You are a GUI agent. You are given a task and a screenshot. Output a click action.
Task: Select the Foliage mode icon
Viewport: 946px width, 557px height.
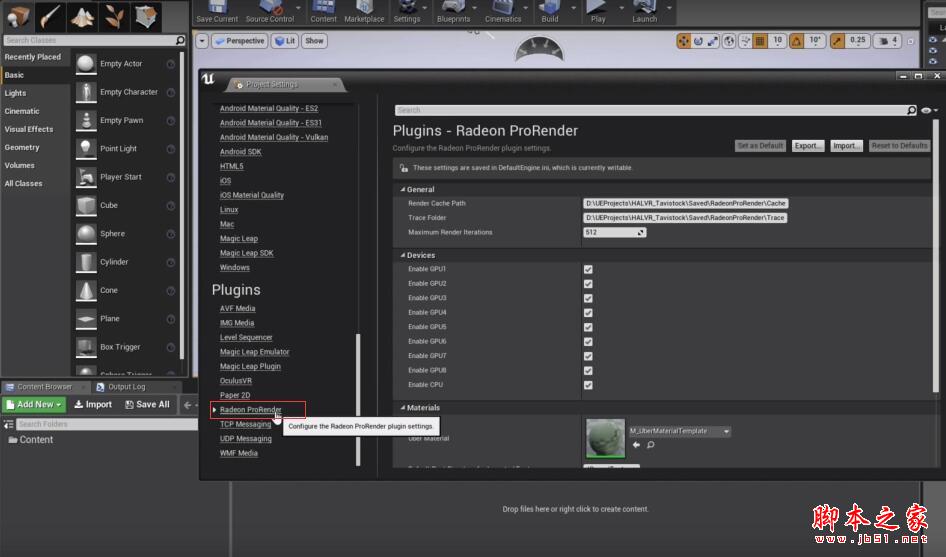[114, 16]
